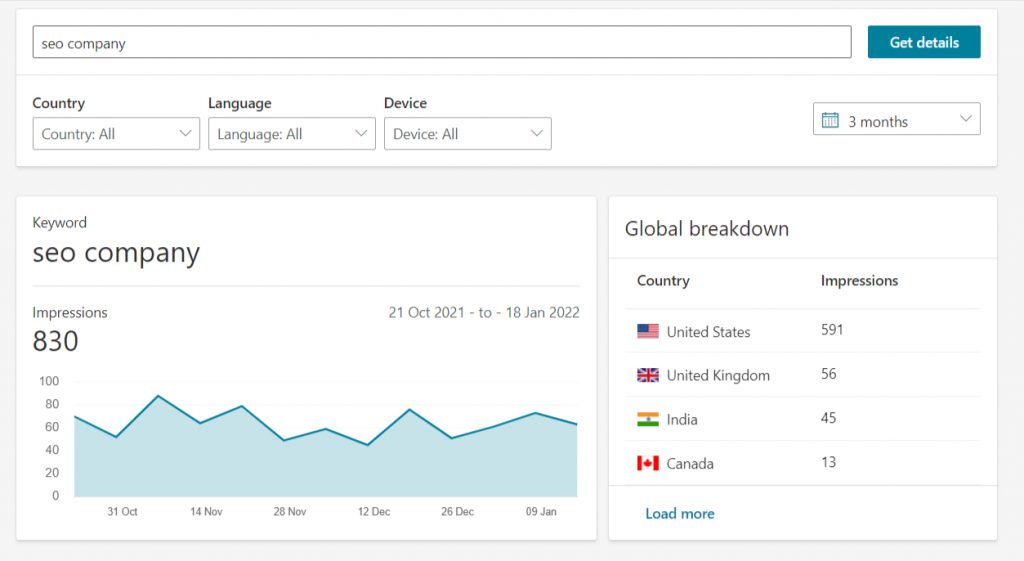
Task: Click the Country column header in breakdown
Action: pyautogui.click(x=663, y=281)
